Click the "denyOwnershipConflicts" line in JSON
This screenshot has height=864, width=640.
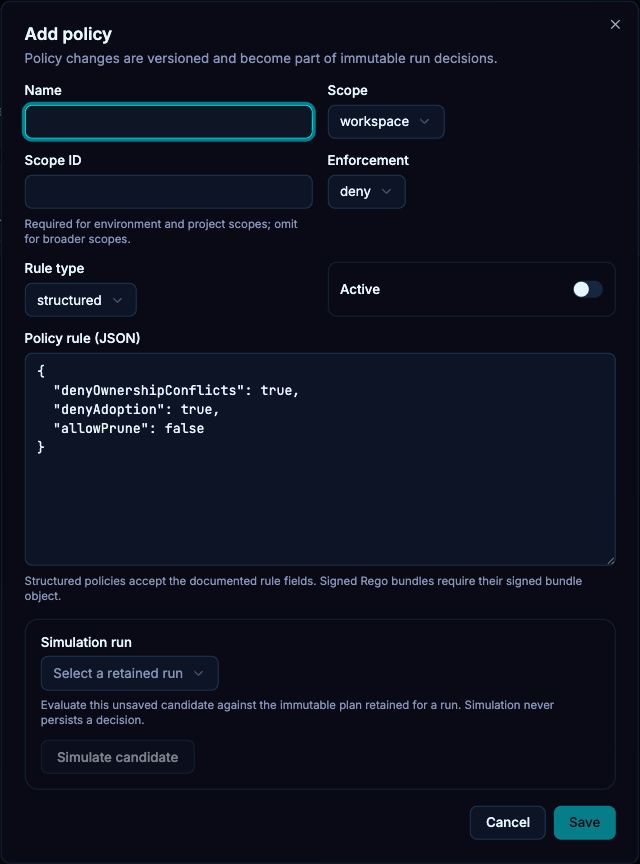point(176,390)
